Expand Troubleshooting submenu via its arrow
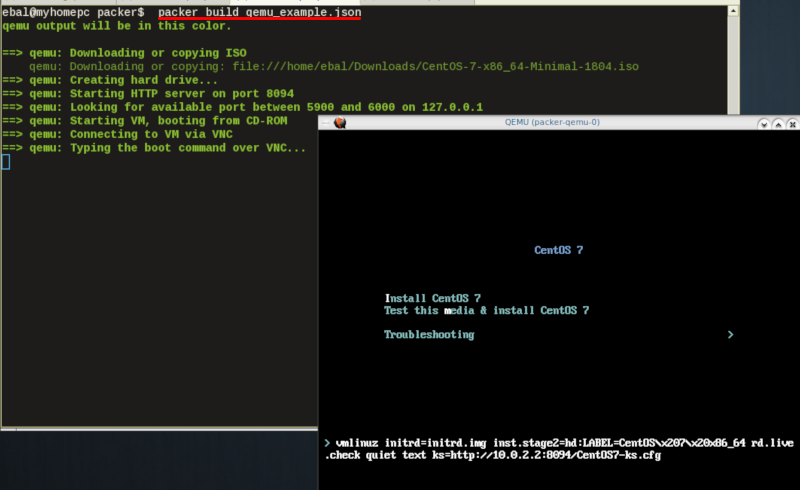The height and width of the screenshot is (490, 800). (730, 334)
